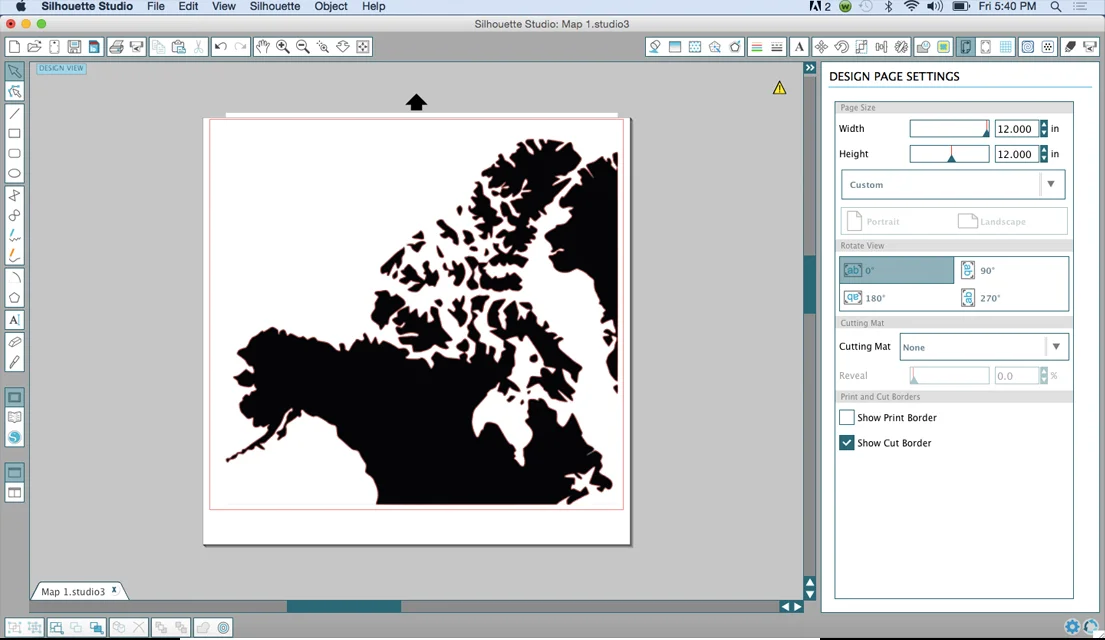
Task: Click the Fit to Window icon
Action: [363, 47]
